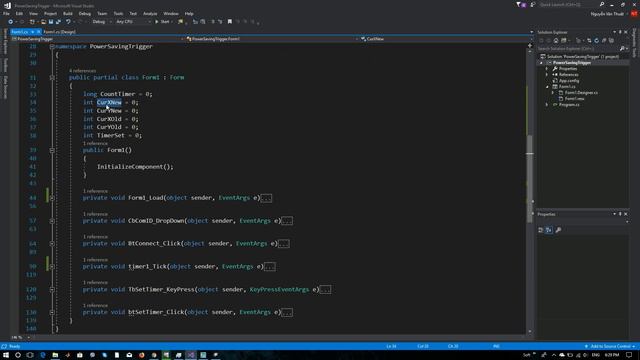640x360 pixels.
Task: Click Add to Source Control in status bar
Action: (610, 347)
